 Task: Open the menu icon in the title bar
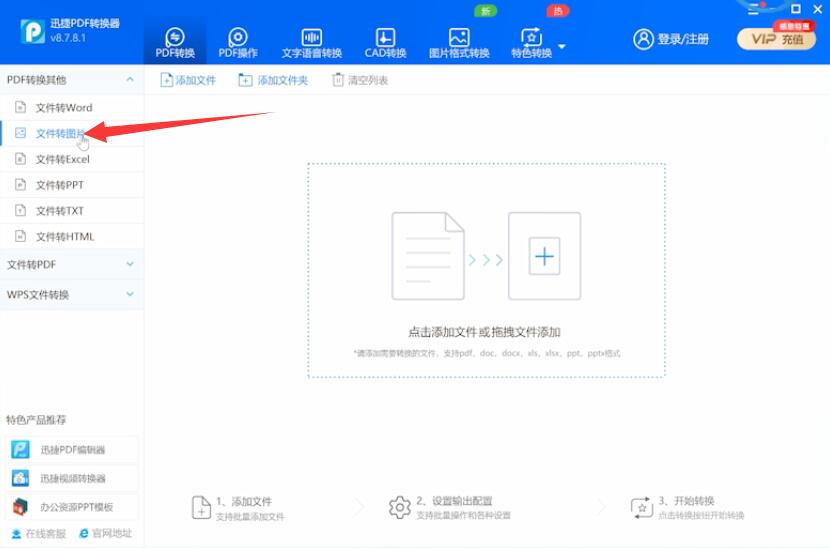pyautogui.click(x=754, y=9)
